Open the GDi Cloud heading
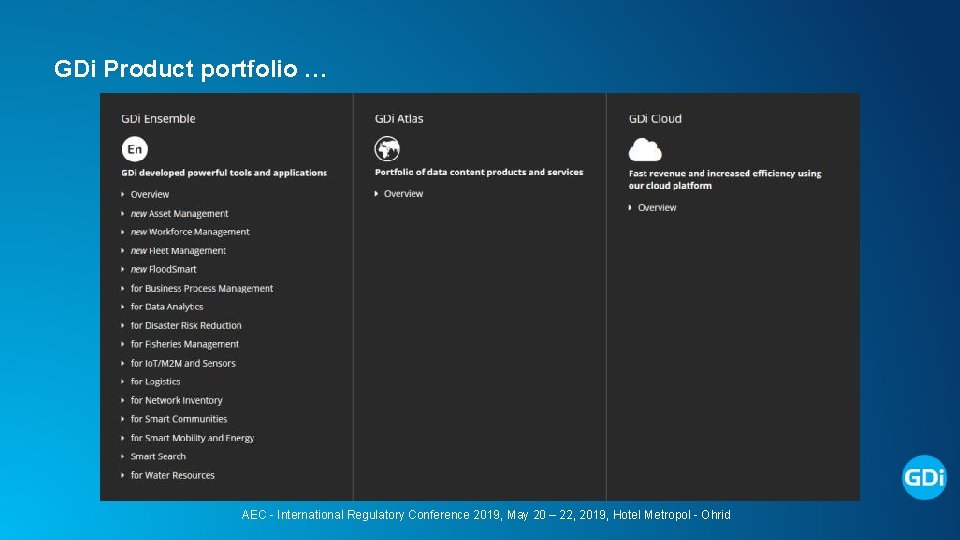The image size is (960, 540). click(655, 119)
